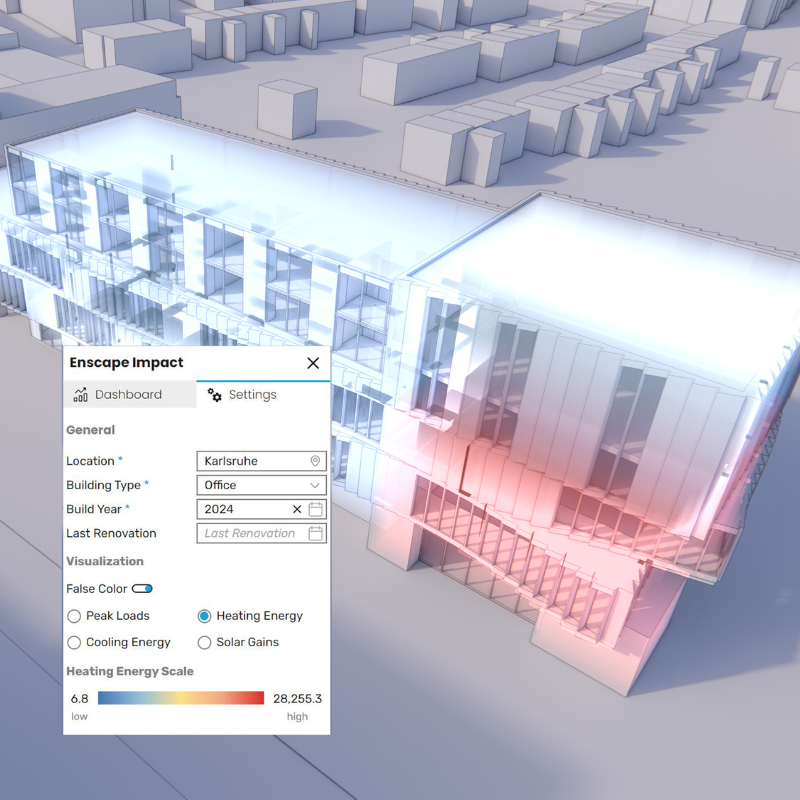Click the map pin icon in Location
The height and width of the screenshot is (800, 800).
315,461
